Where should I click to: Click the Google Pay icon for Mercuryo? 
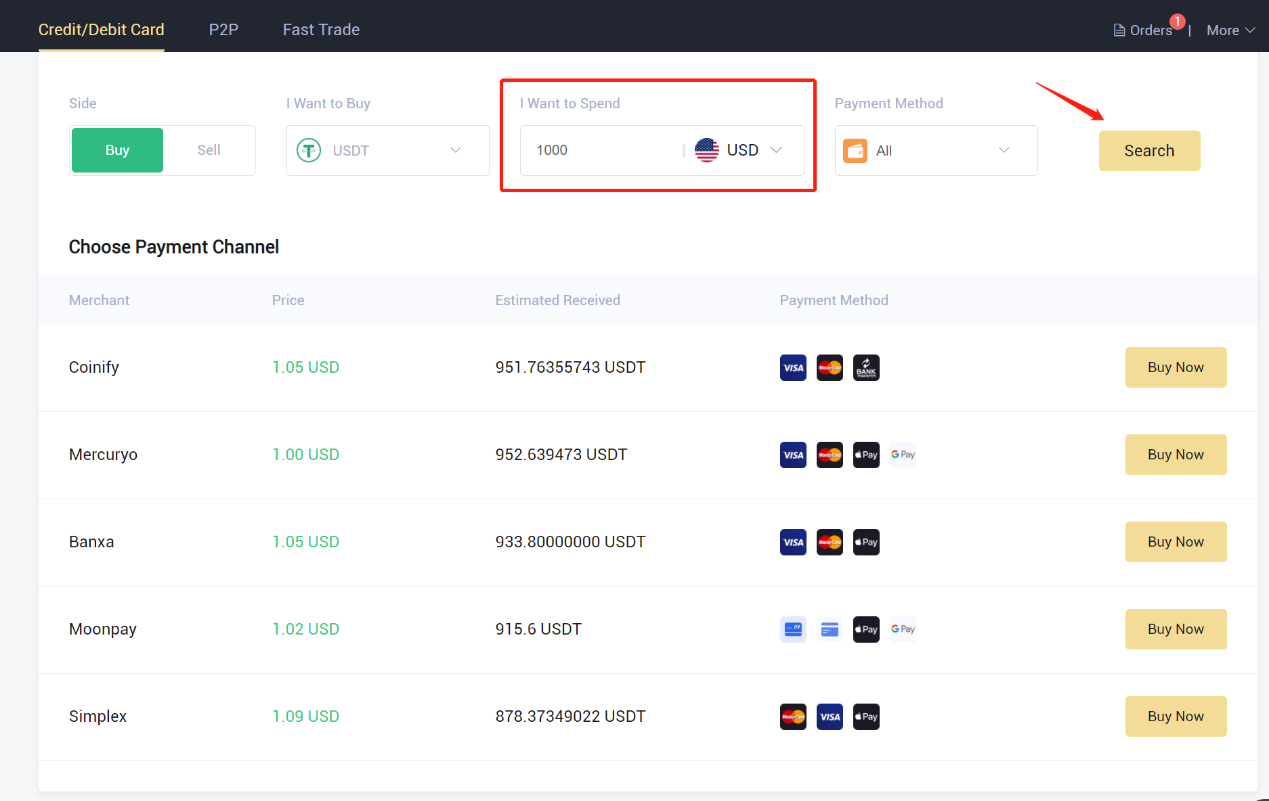pos(902,454)
